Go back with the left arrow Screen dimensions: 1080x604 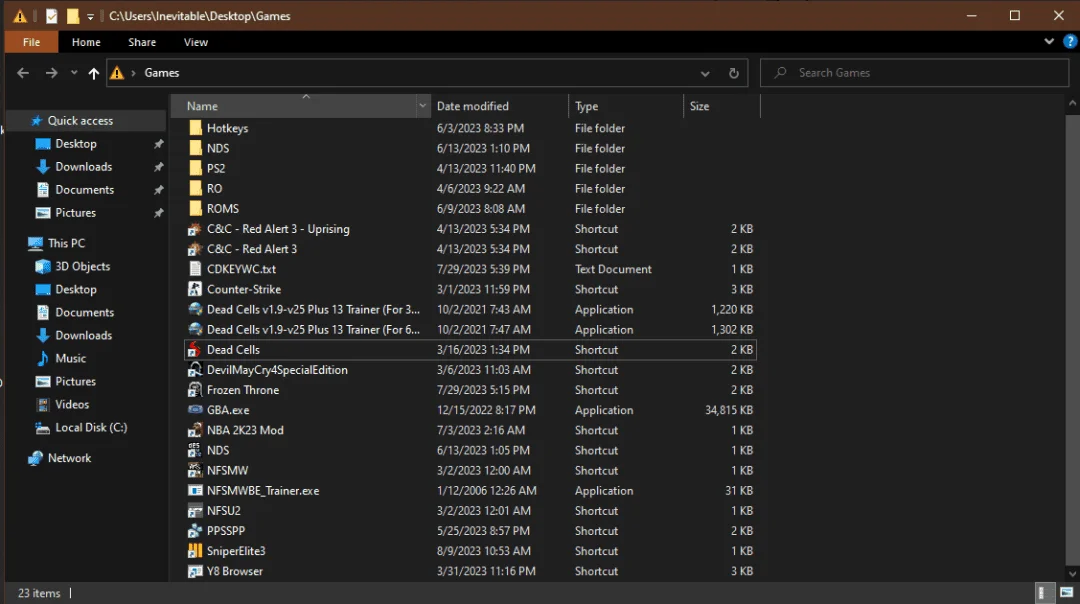pos(23,73)
